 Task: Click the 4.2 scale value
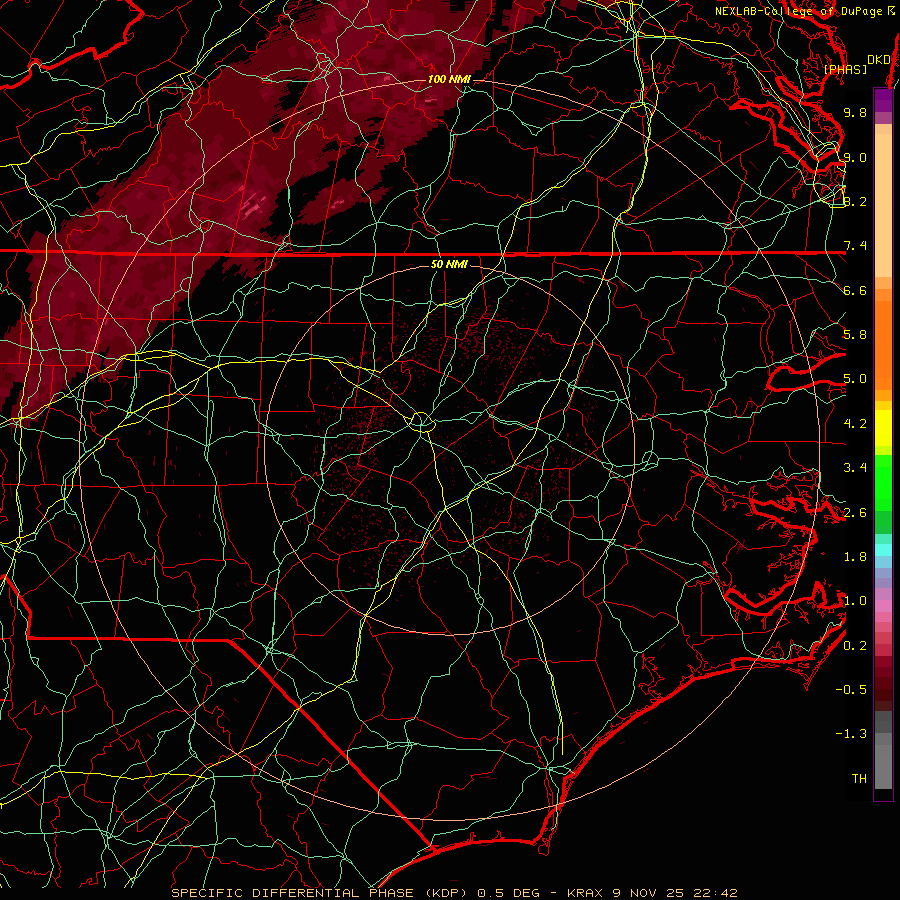click(855, 424)
